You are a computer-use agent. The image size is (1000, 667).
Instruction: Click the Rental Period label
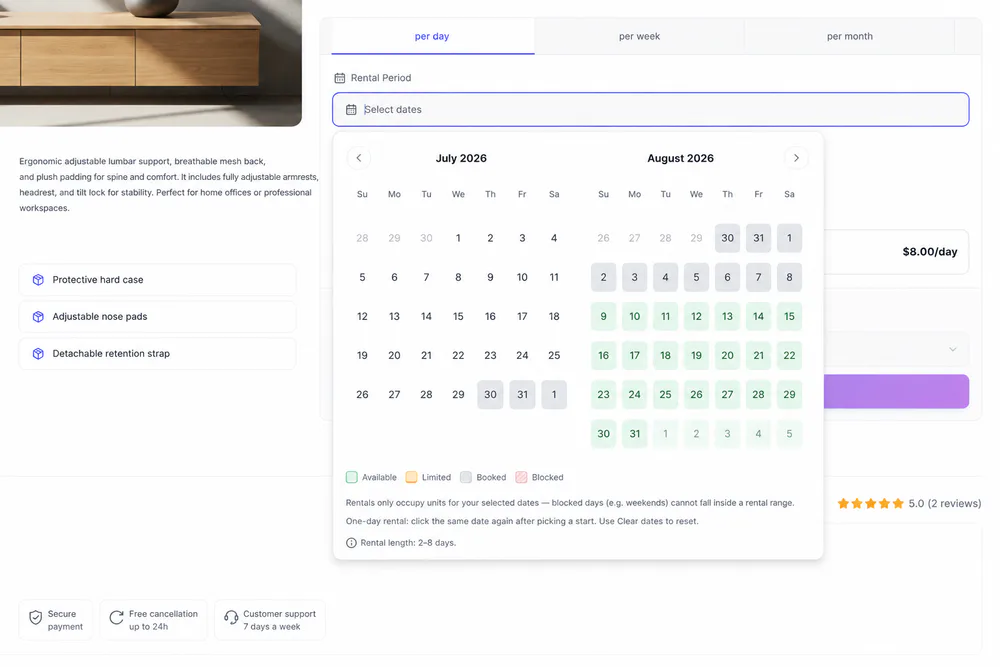point(381,78)
